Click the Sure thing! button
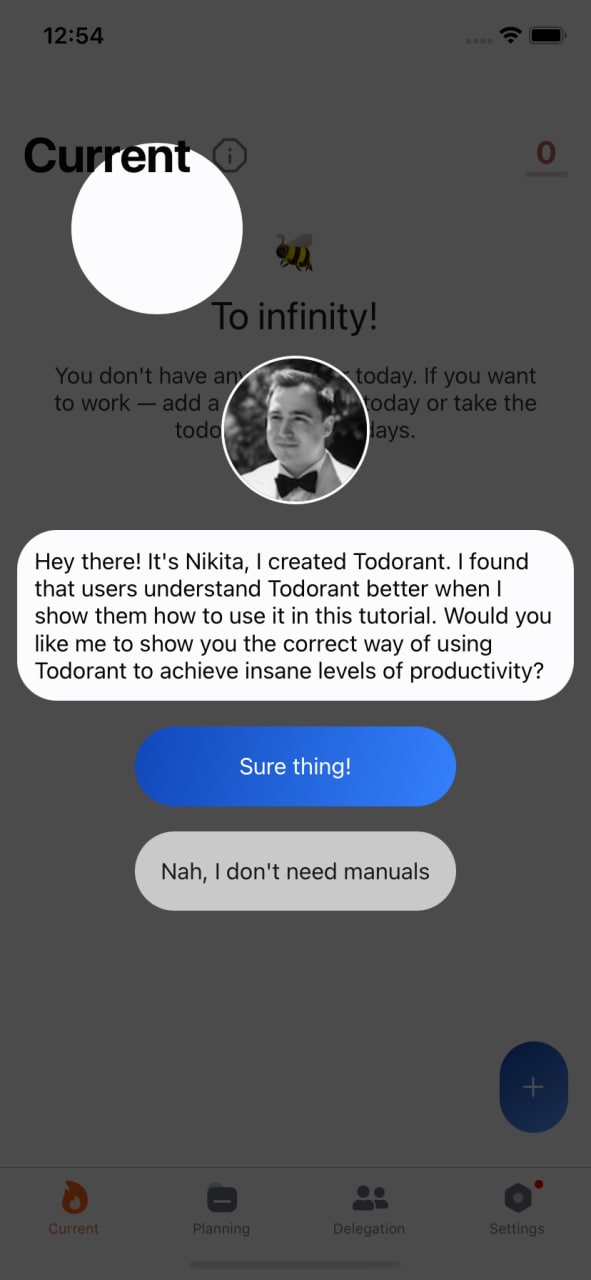 pyautogui.click(x=295, y=767)
